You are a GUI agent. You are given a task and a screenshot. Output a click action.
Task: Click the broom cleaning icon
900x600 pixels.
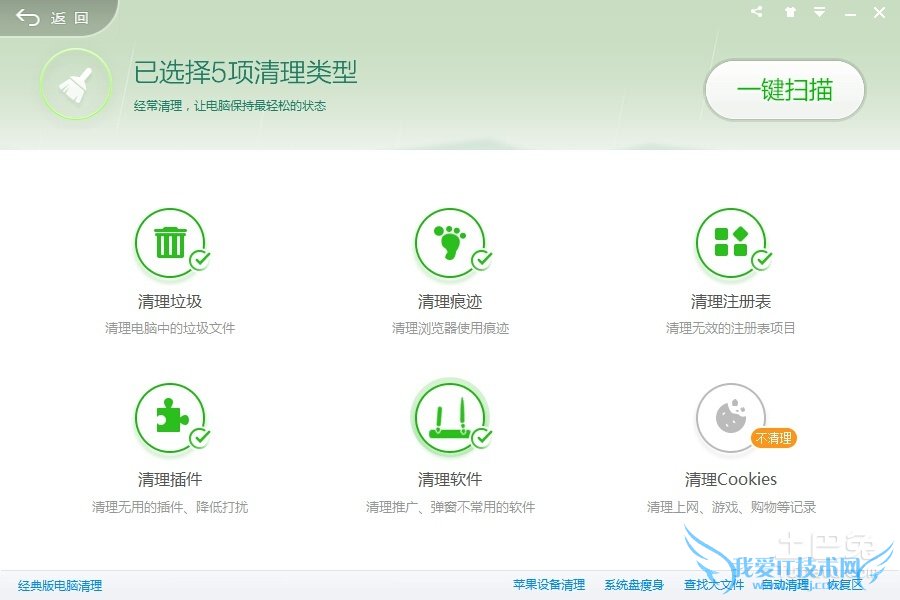click(x=76, y=84)
